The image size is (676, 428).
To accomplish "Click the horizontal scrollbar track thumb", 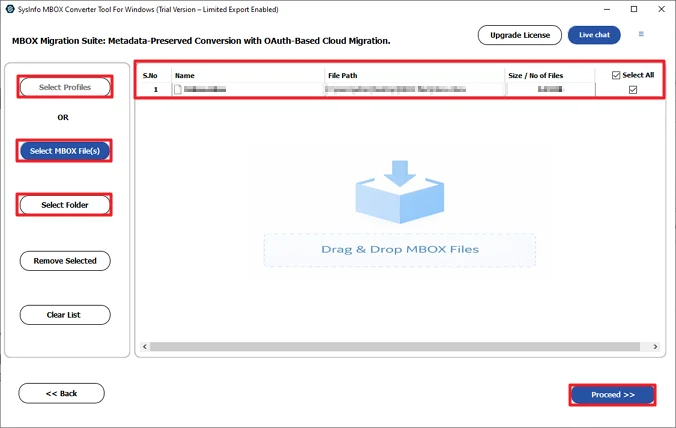I will (x=395, y=347).
